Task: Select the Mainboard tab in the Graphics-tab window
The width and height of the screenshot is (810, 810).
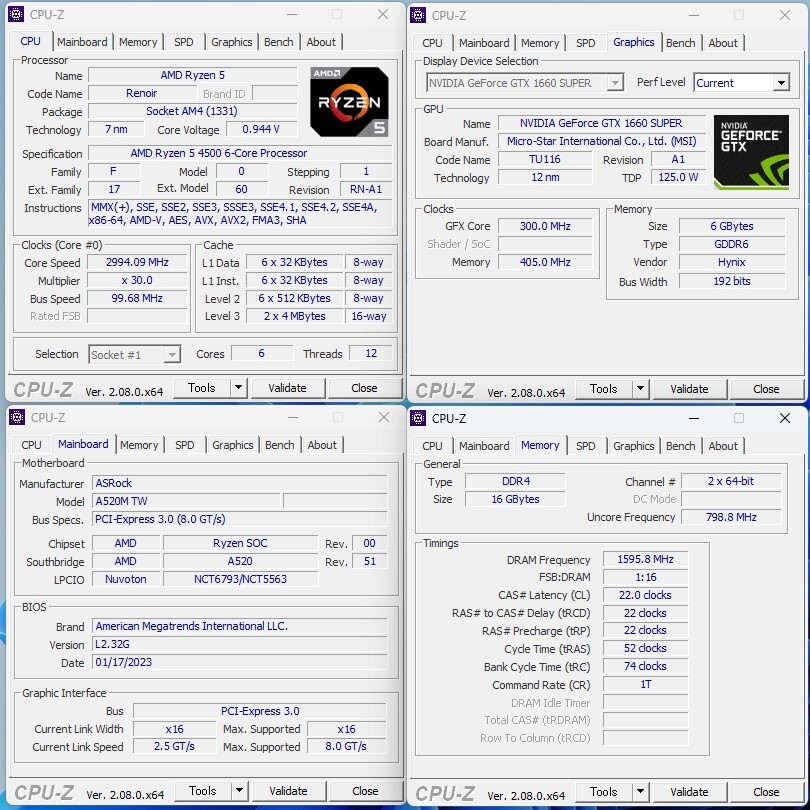Action: click(x=484, y=43)
